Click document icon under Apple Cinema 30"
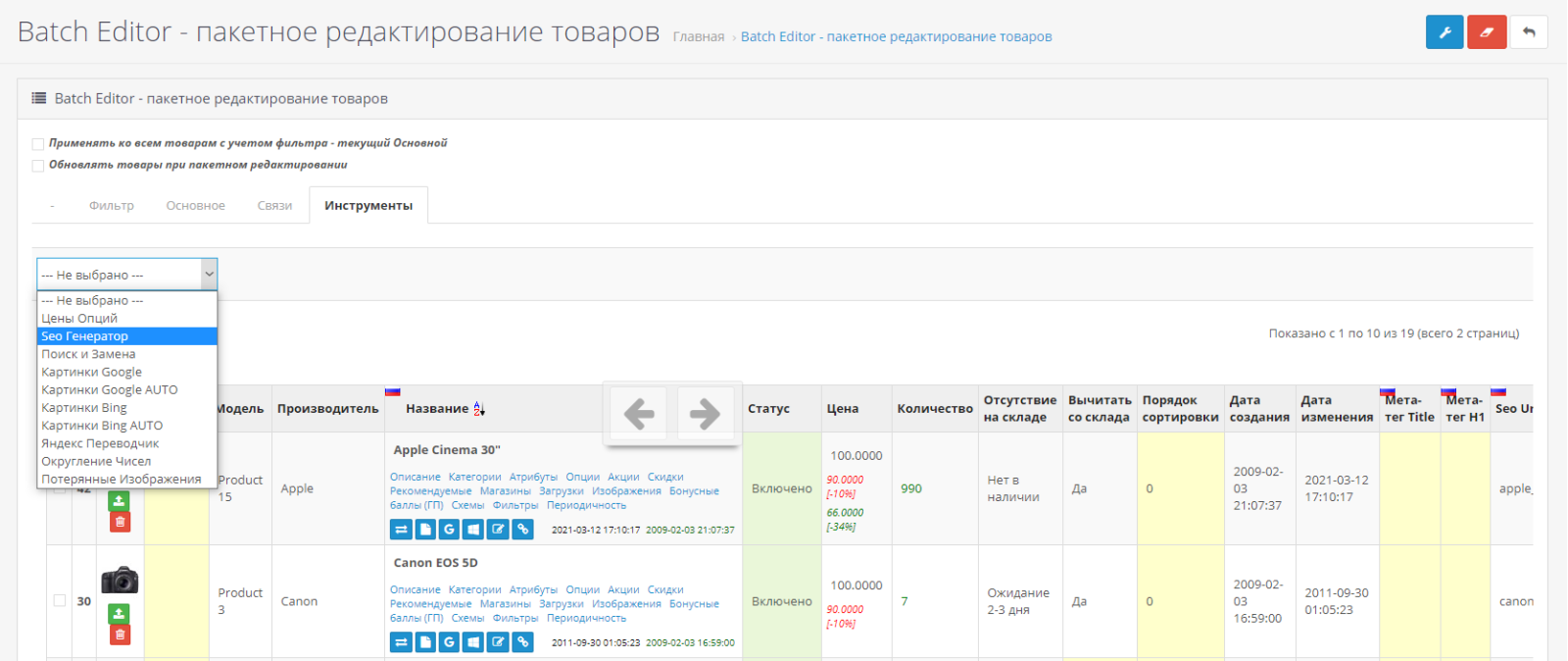Image resolution: width=1568 pixels, height=661 pixels. point(425,530)
